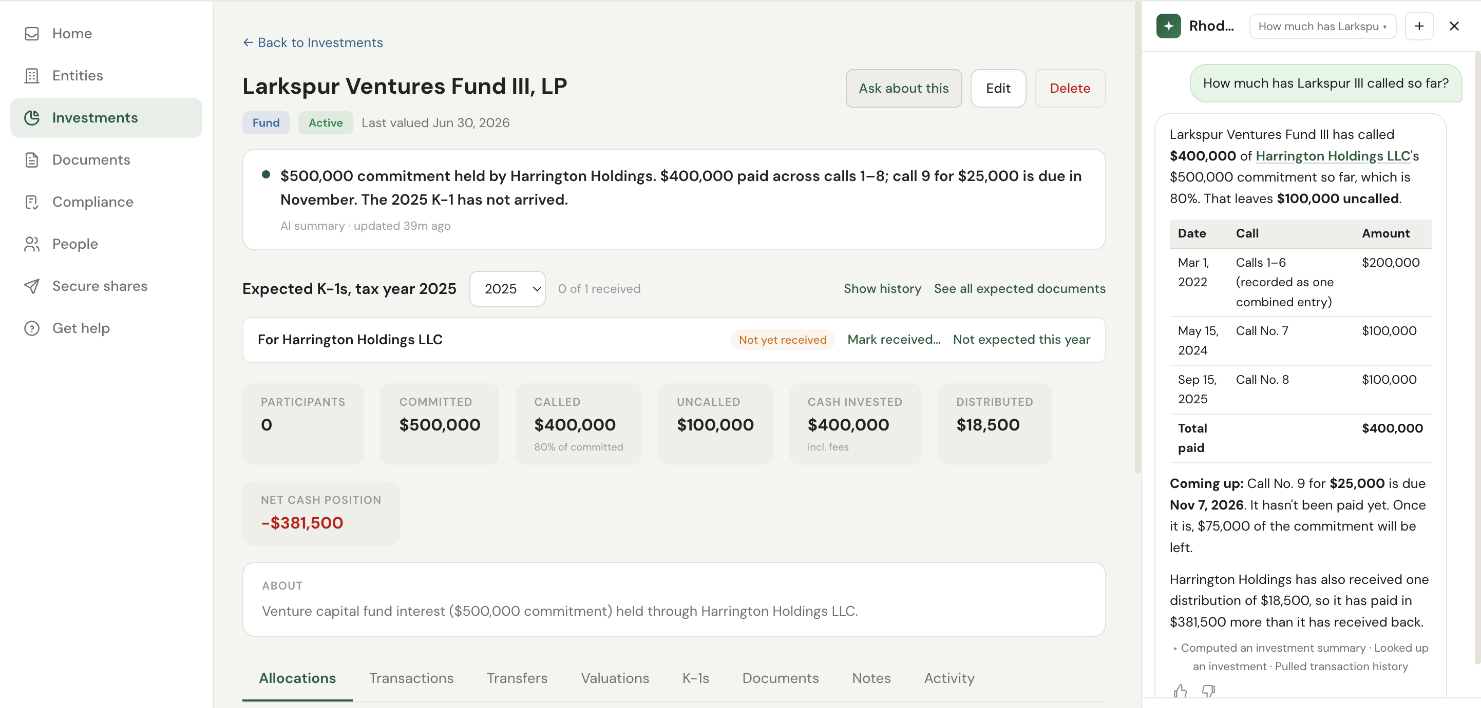The height and width of the screenshot is (708, 1481).
Task: Click the "Not yet received" status badge
Action: [x=782, y=340]
